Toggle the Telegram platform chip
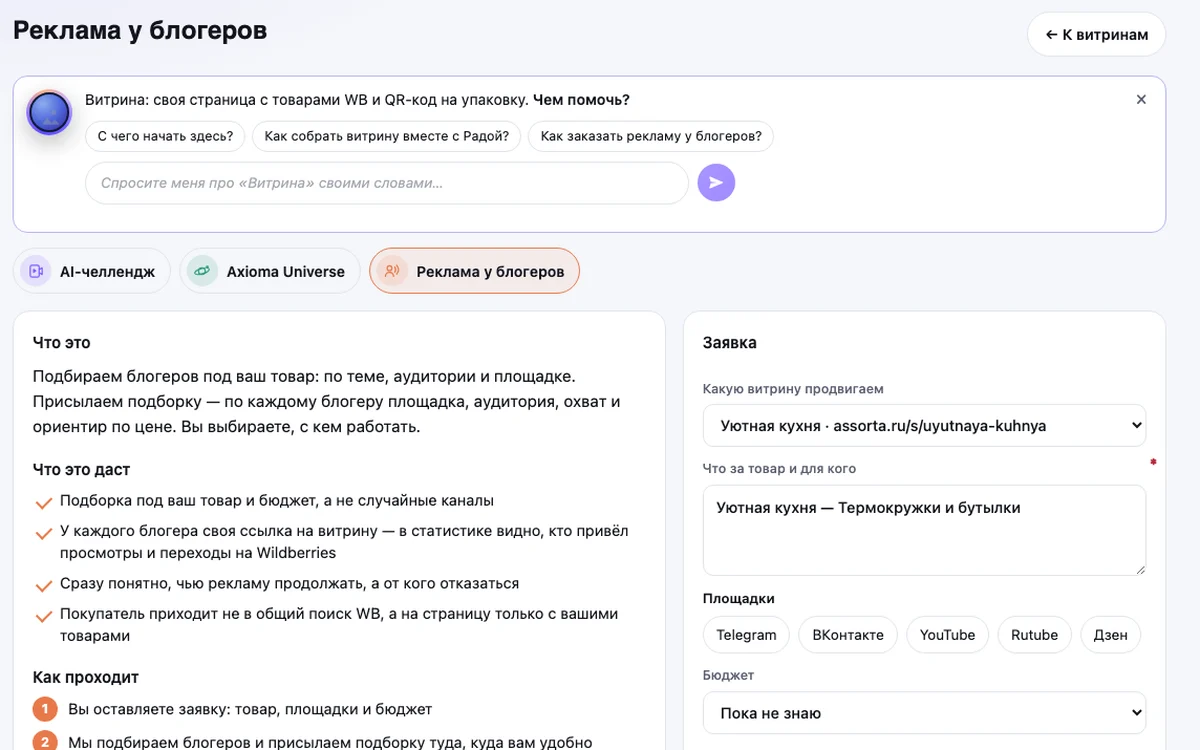This screenshot has width=1200, height=750. click(x=746, y=635)
